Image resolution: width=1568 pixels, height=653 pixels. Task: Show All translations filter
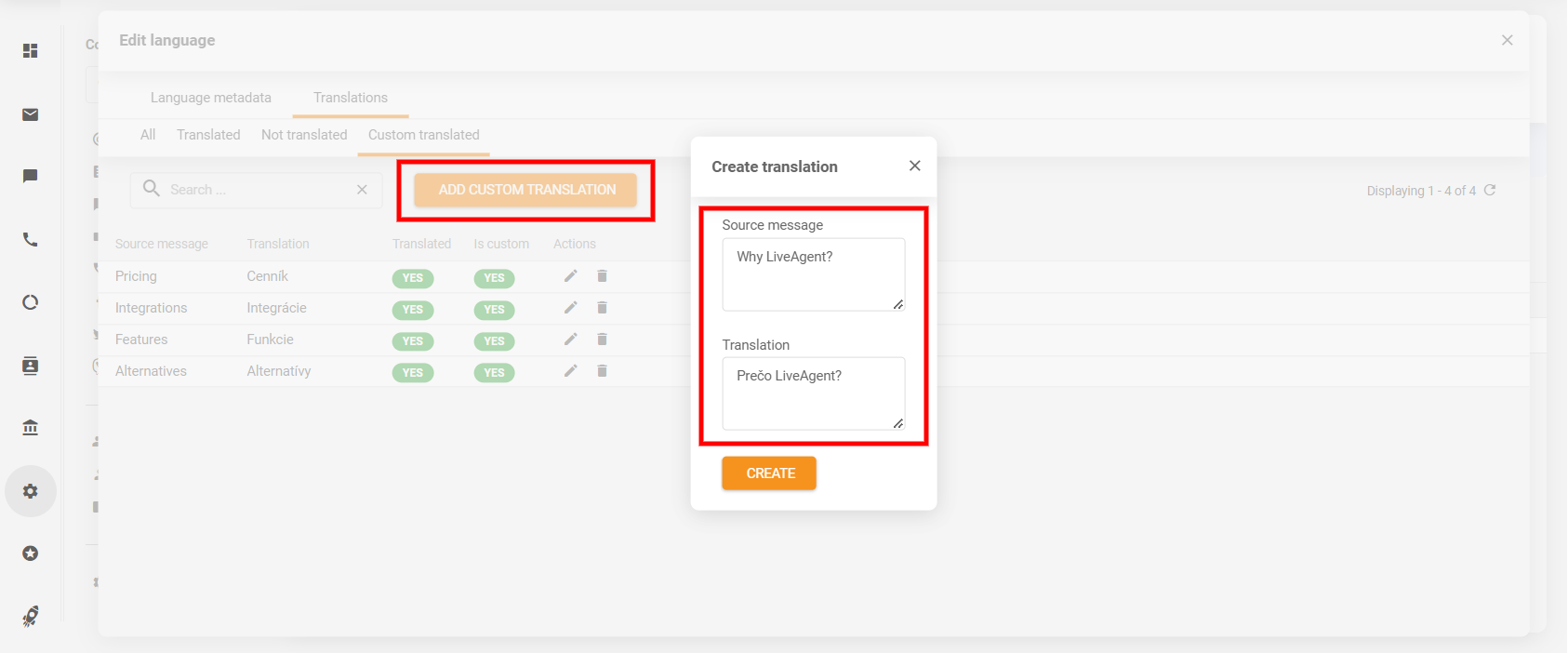[148, 135]
